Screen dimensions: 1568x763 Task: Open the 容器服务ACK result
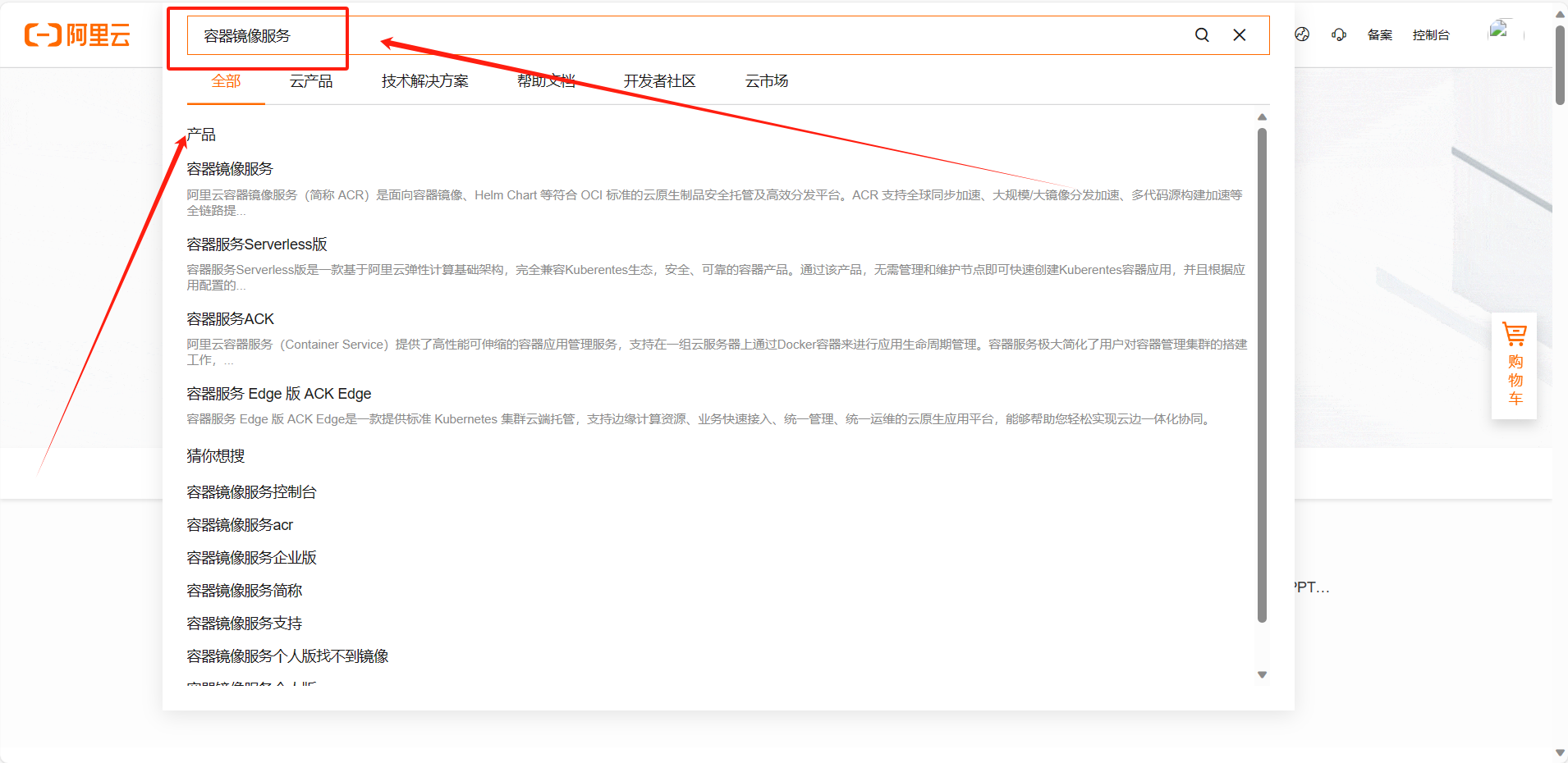point(231,319)
